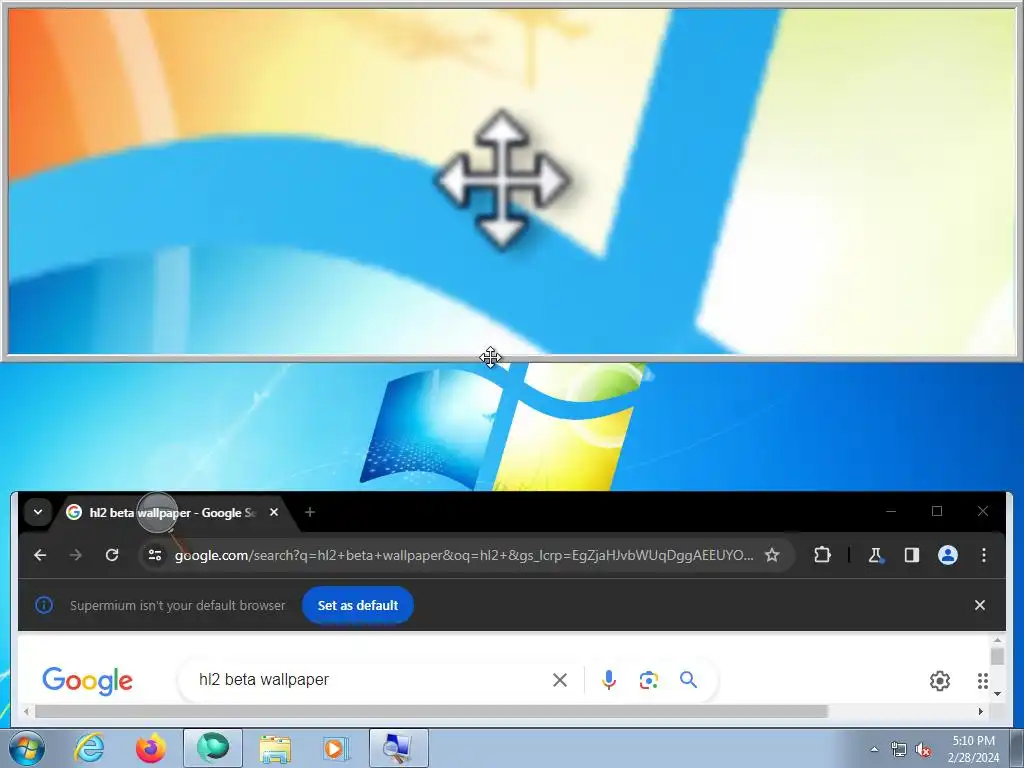Open the Extensions puzzle icon
The height and width of the screenshot is (768, 1024).
tap(822, 555)
